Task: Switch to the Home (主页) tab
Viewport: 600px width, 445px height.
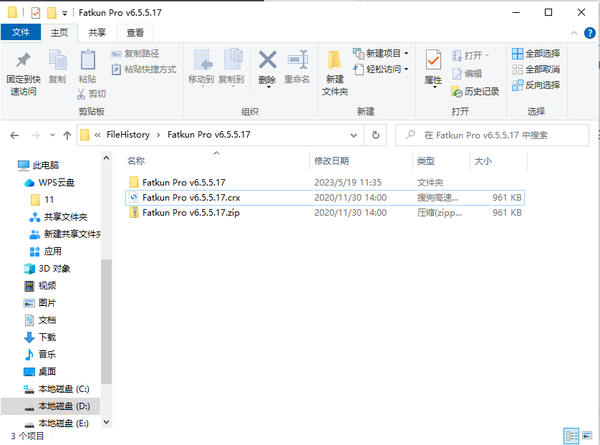Action: (59, 33)
